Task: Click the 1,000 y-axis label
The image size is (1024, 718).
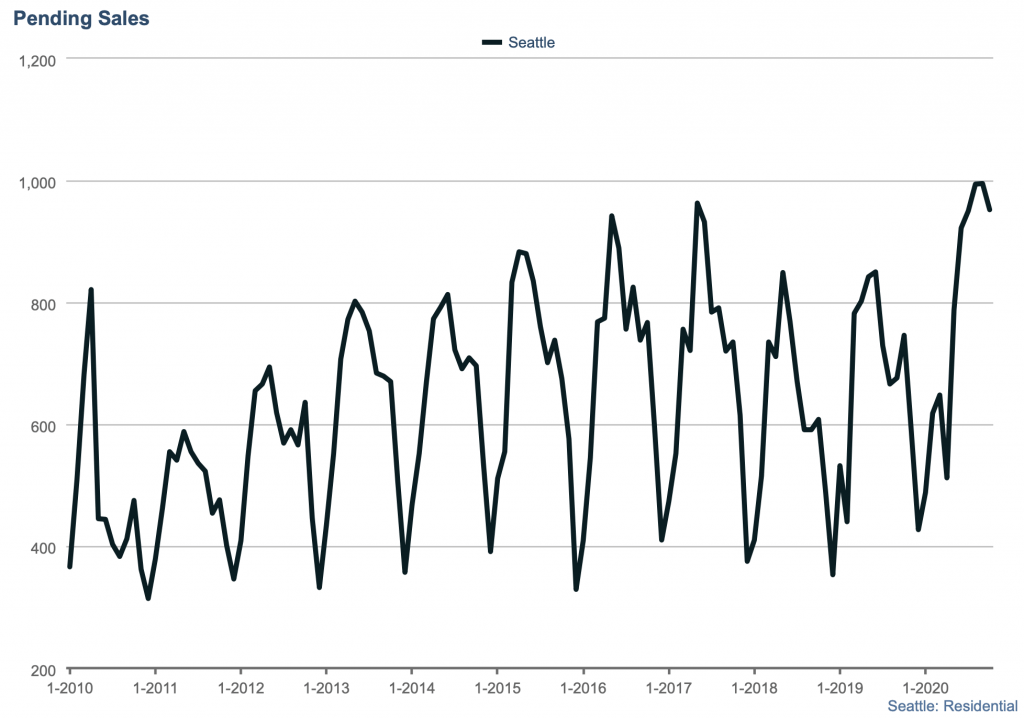Action: point(36,182)
